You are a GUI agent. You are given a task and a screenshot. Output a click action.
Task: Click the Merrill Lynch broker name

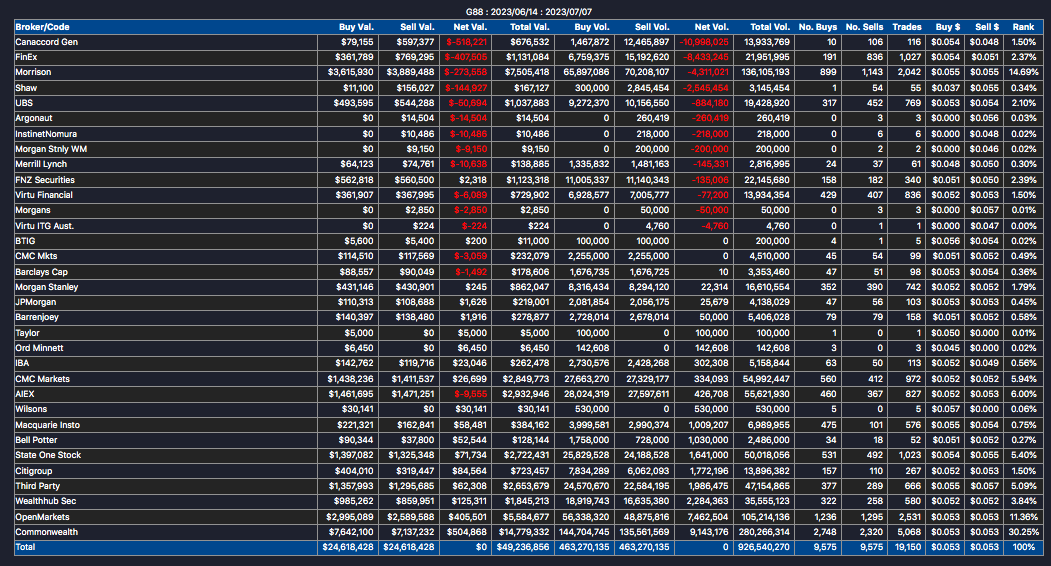(41, 164)
